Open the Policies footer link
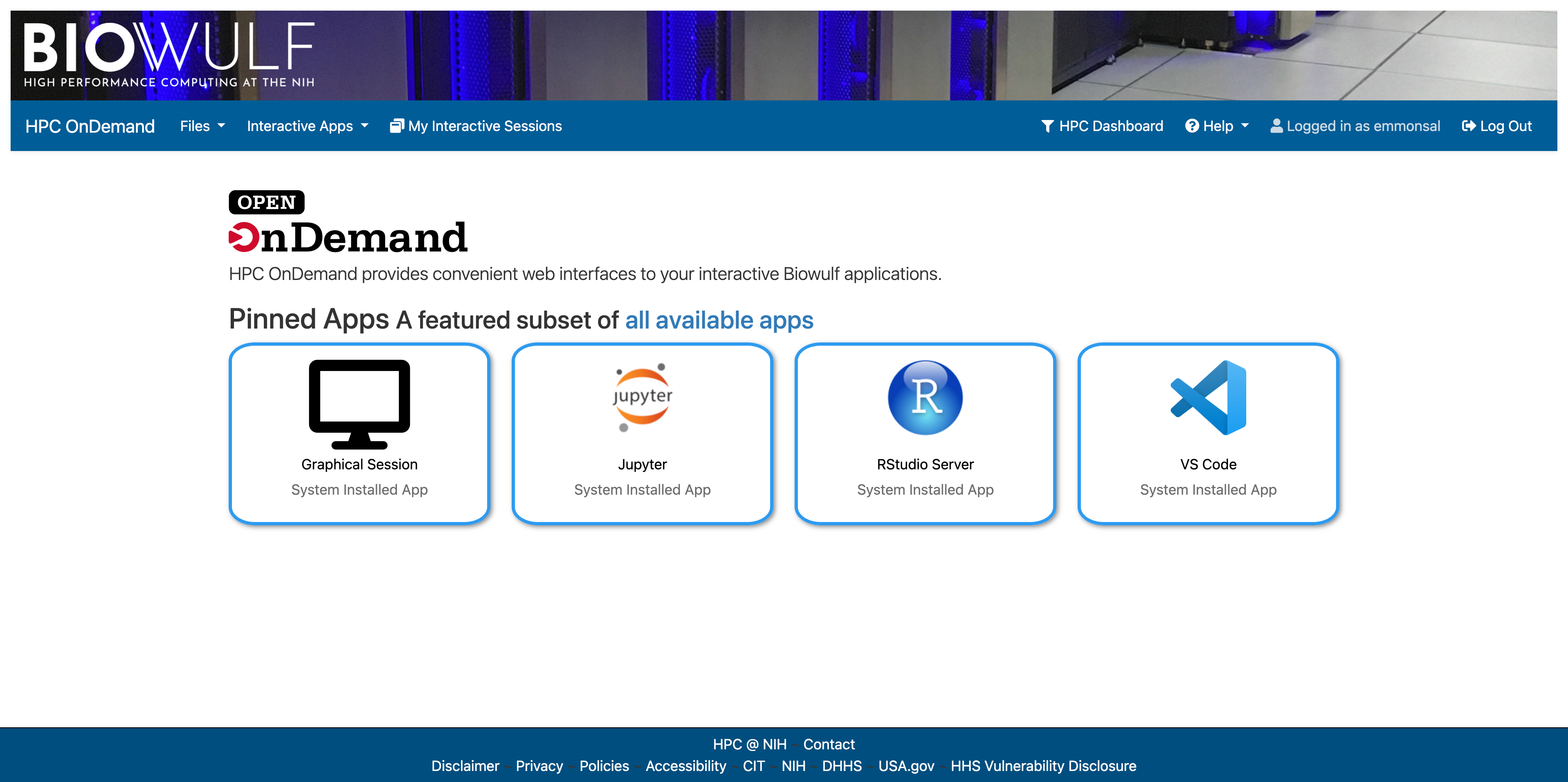This screenshot has width=1568, height=782. (604, 766)
